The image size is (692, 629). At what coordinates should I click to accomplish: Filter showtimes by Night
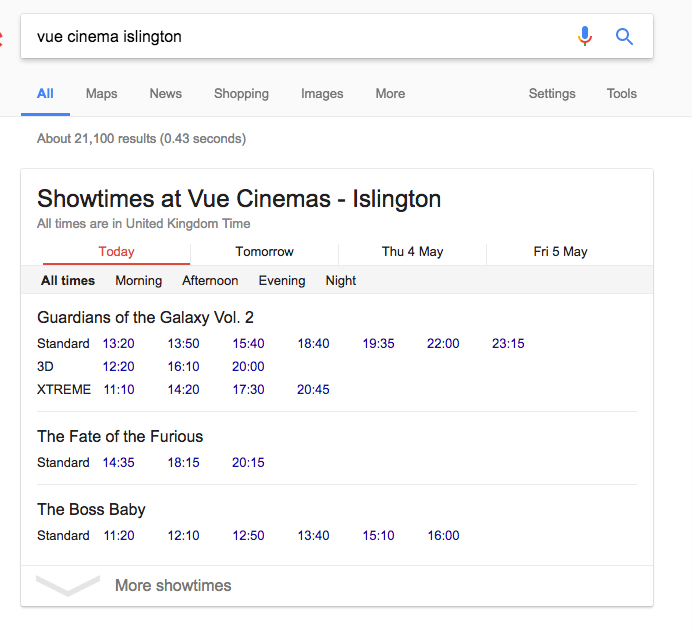click(341, 281)
